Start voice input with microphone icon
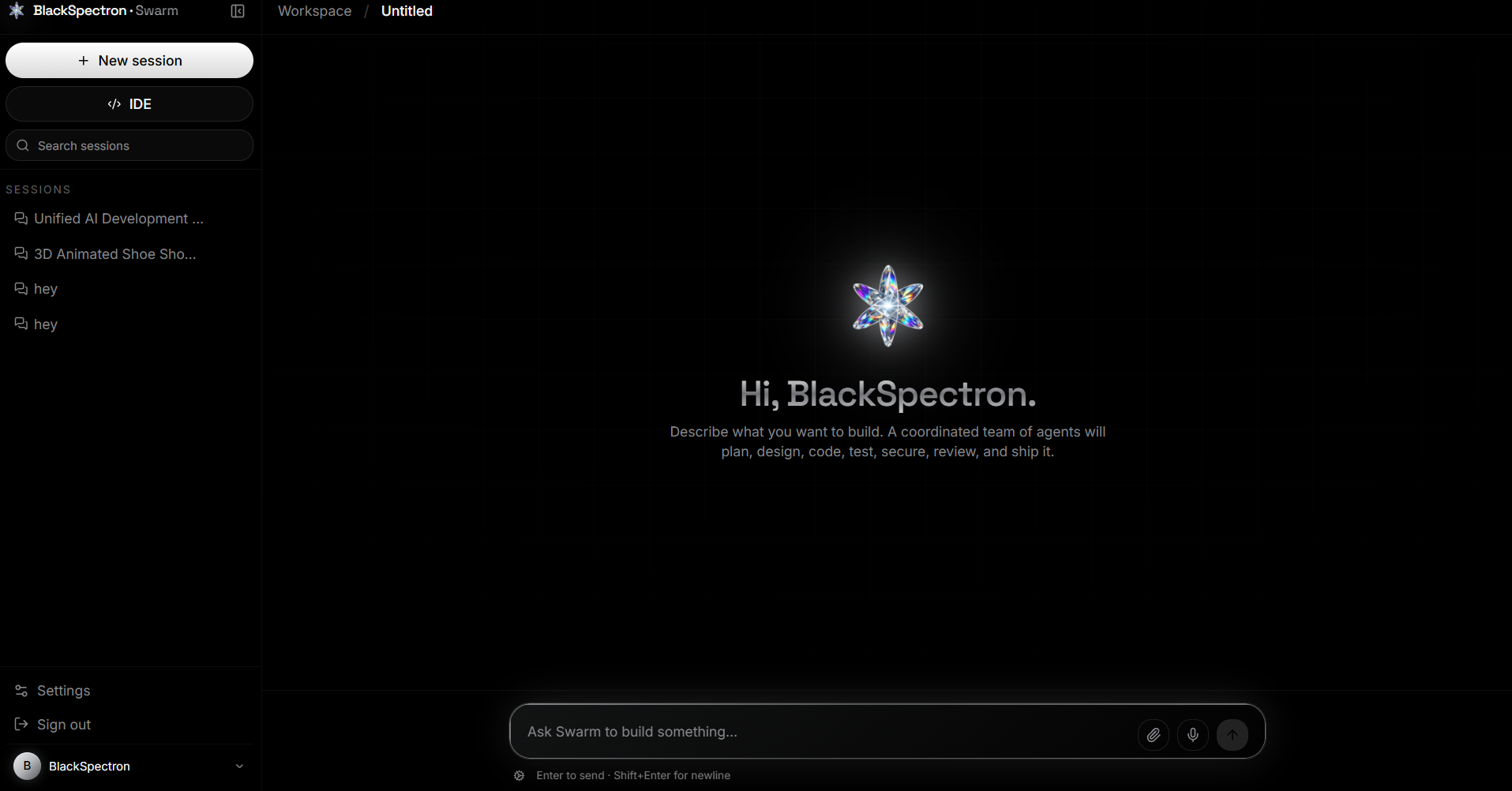 coord(1193,735)
